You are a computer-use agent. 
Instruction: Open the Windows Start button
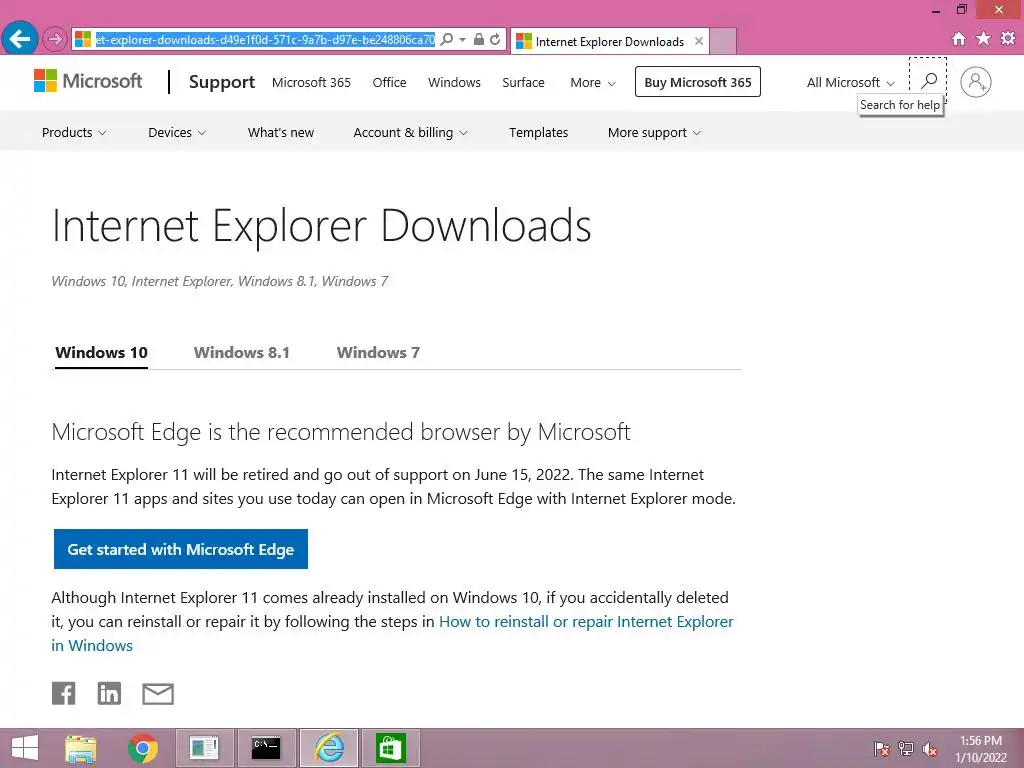(25, 748)
